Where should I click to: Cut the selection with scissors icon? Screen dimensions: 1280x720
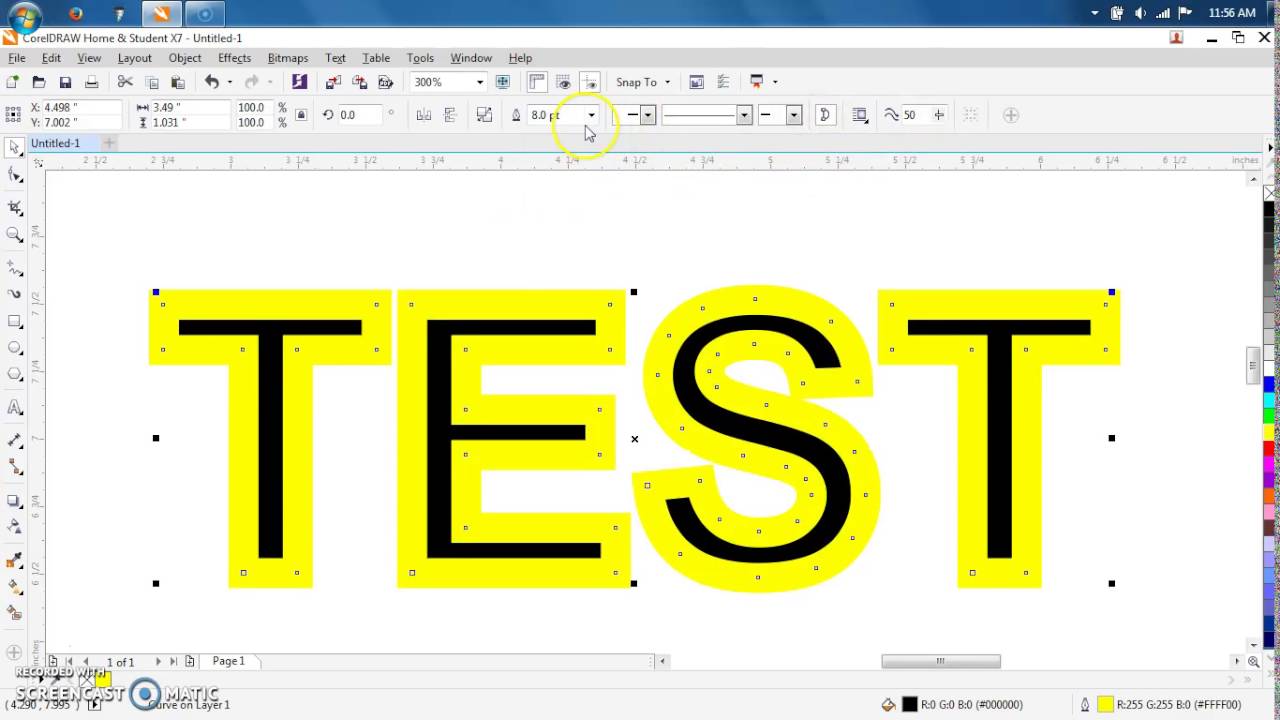125,82
